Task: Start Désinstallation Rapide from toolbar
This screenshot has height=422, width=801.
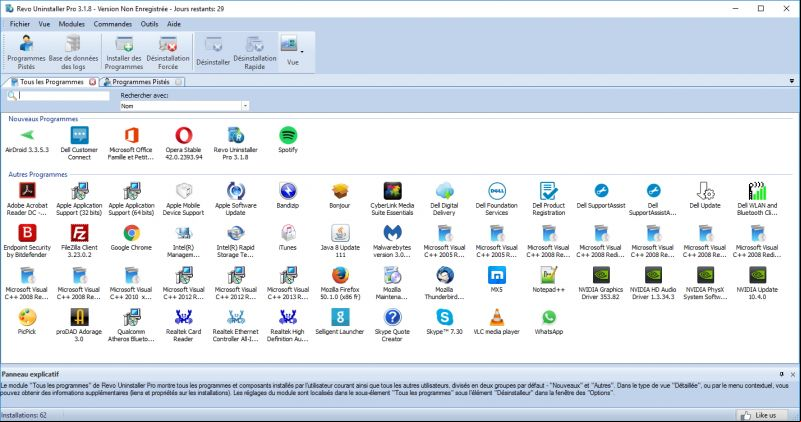Action: [x=254, y=53]
